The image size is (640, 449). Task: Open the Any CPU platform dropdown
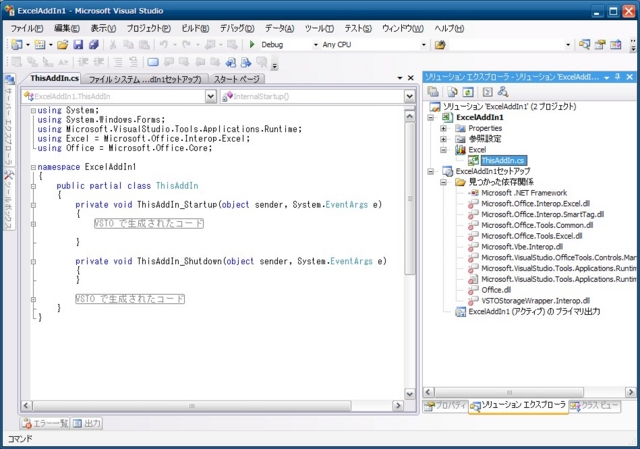point(424,44)
